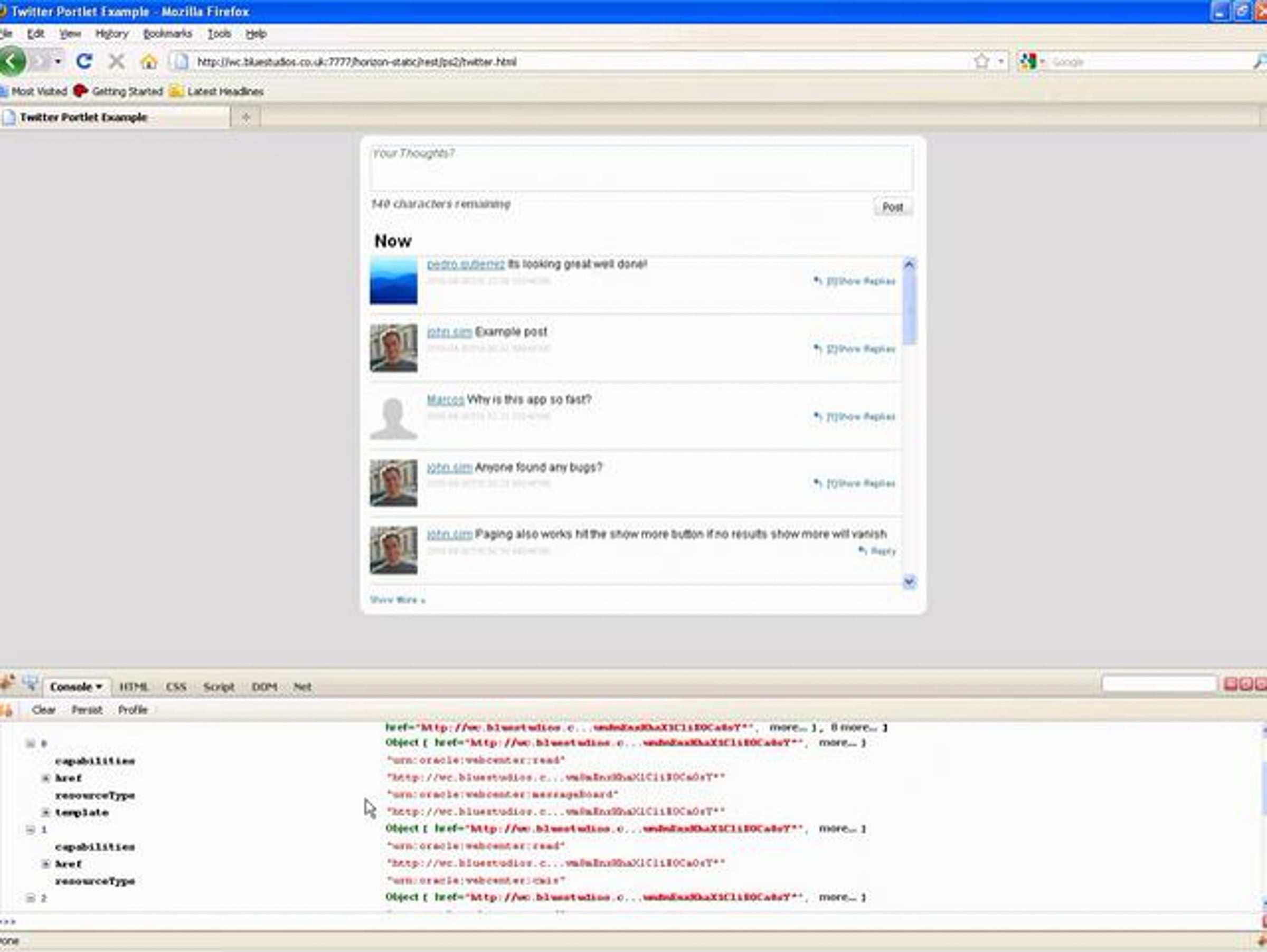This screenshot has height=952, width=1267.
Task: Open the pedro.gutierrez user link
Action: [x=466, y=264]
